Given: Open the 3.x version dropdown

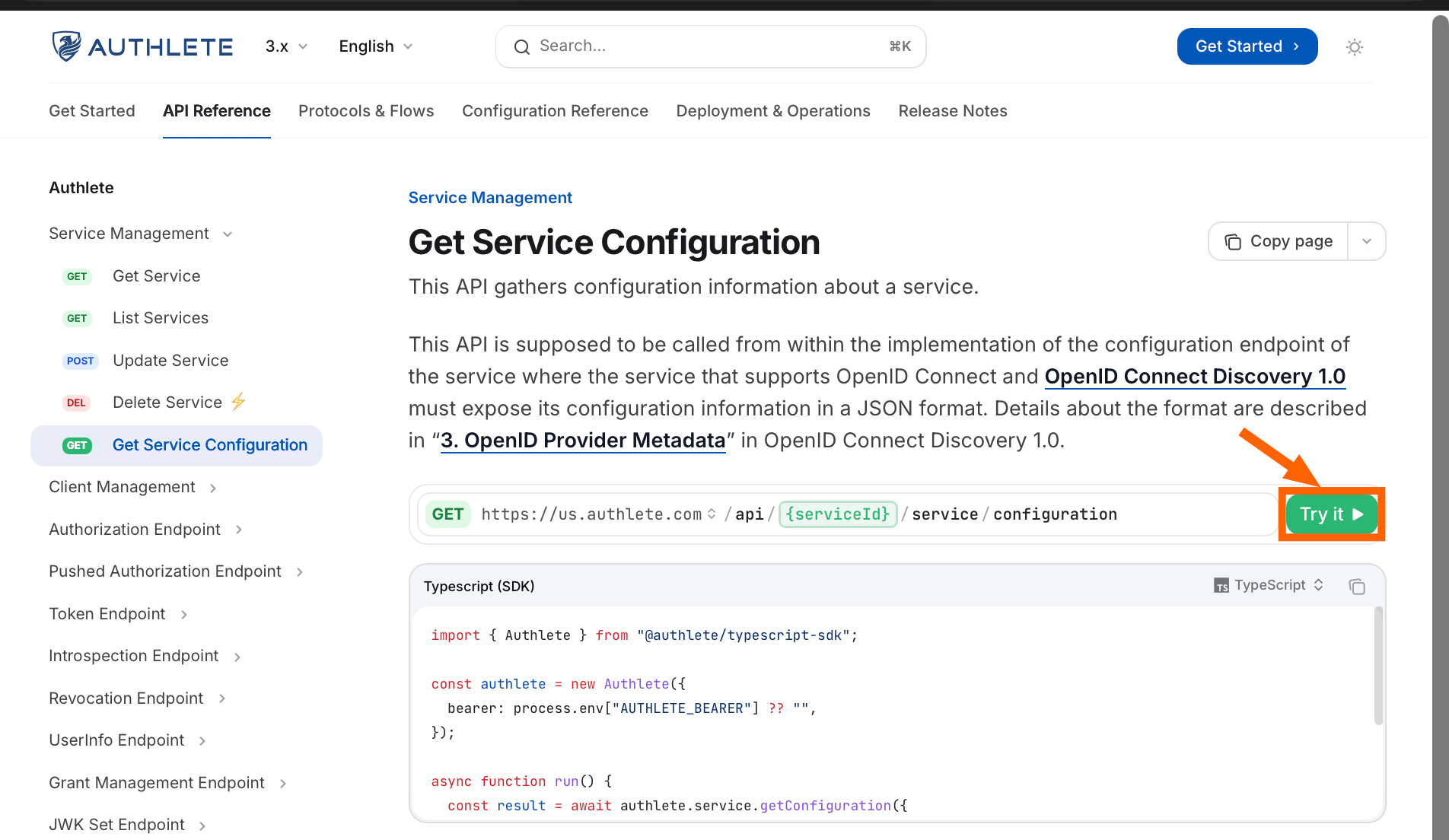Looking at the screenshot, I should [x=287, y=46].
